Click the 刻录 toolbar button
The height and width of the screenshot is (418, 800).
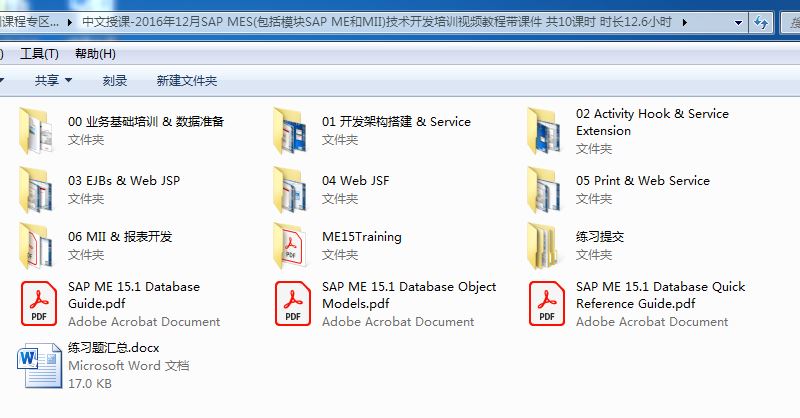(115, 80)
